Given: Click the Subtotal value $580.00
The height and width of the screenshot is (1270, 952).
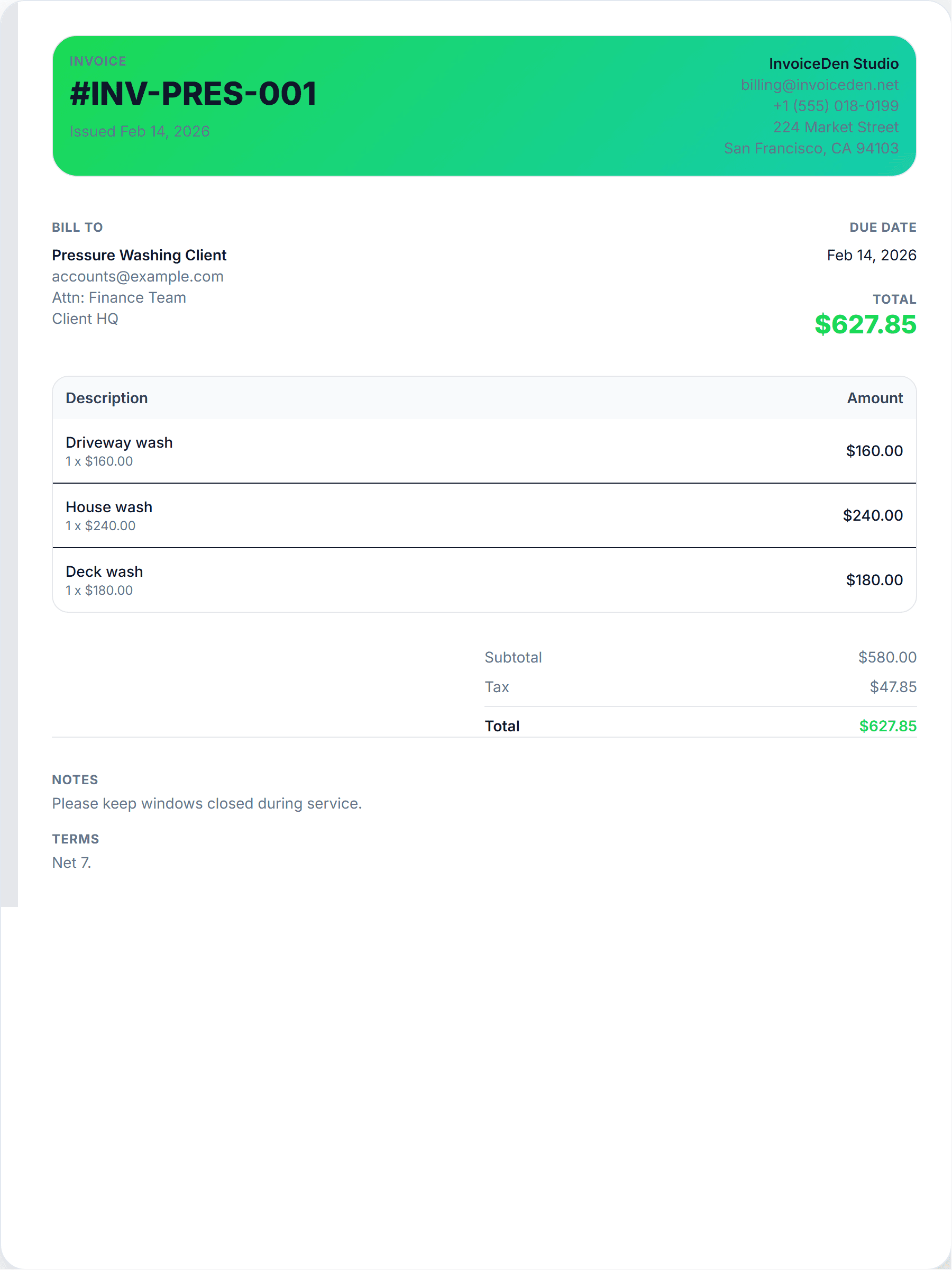Looking at the screenshot, I should (886, 657).
